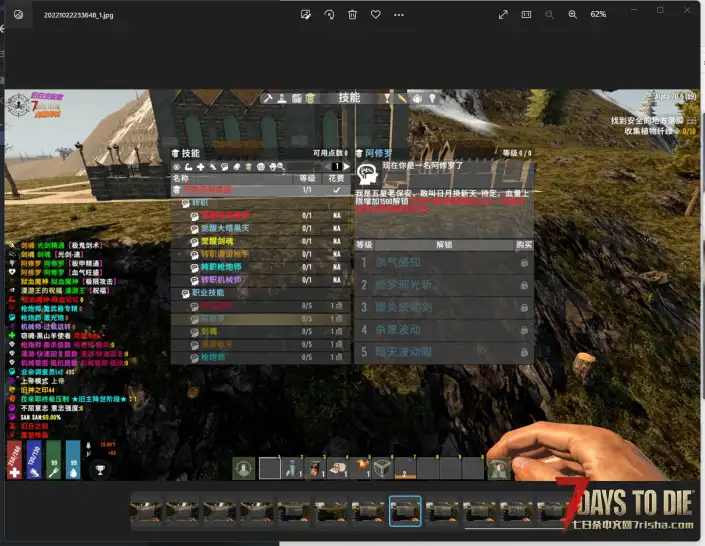Filter skills by the flexed arm strength icon
This screenshot has height=546, width=705.
pyautogui.click(x=188, y=167)
